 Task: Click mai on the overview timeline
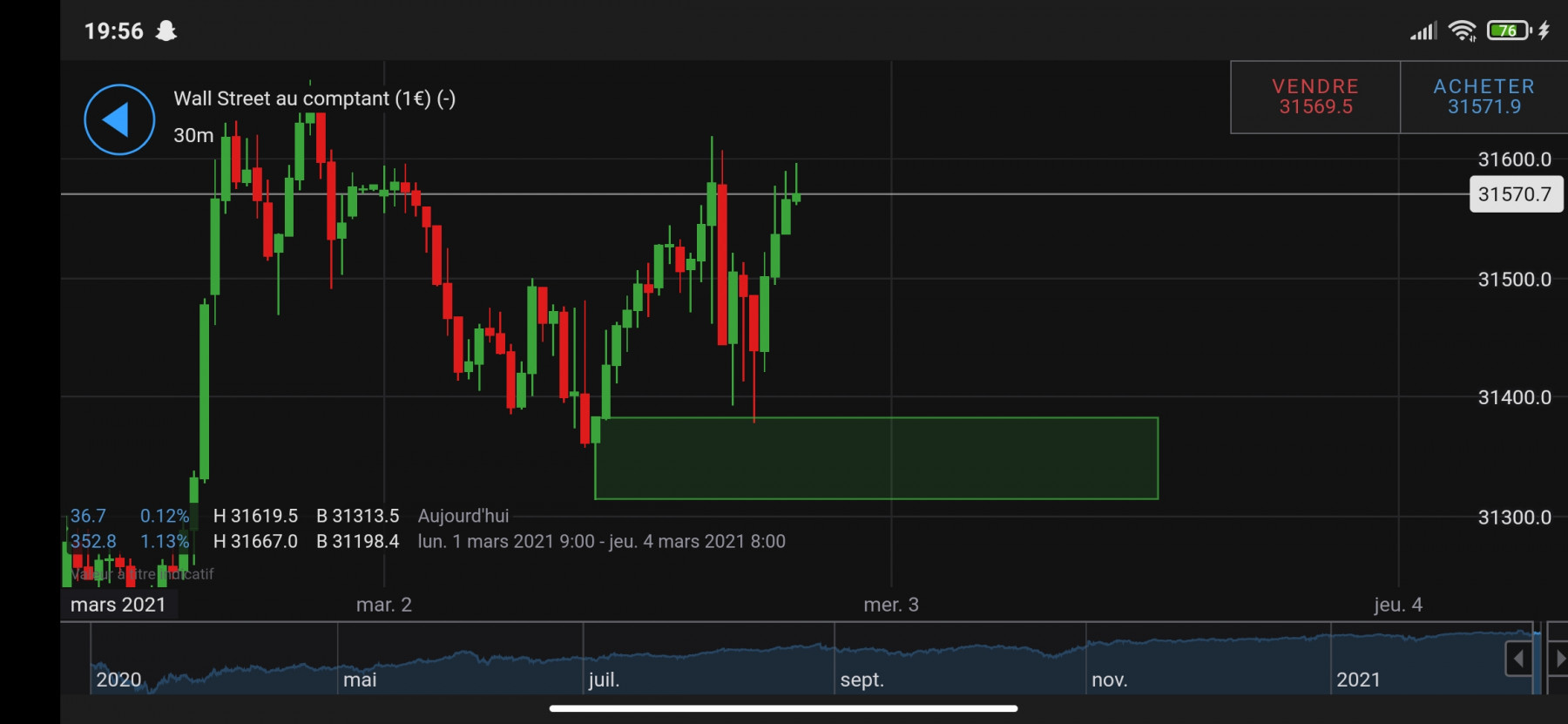360,680
